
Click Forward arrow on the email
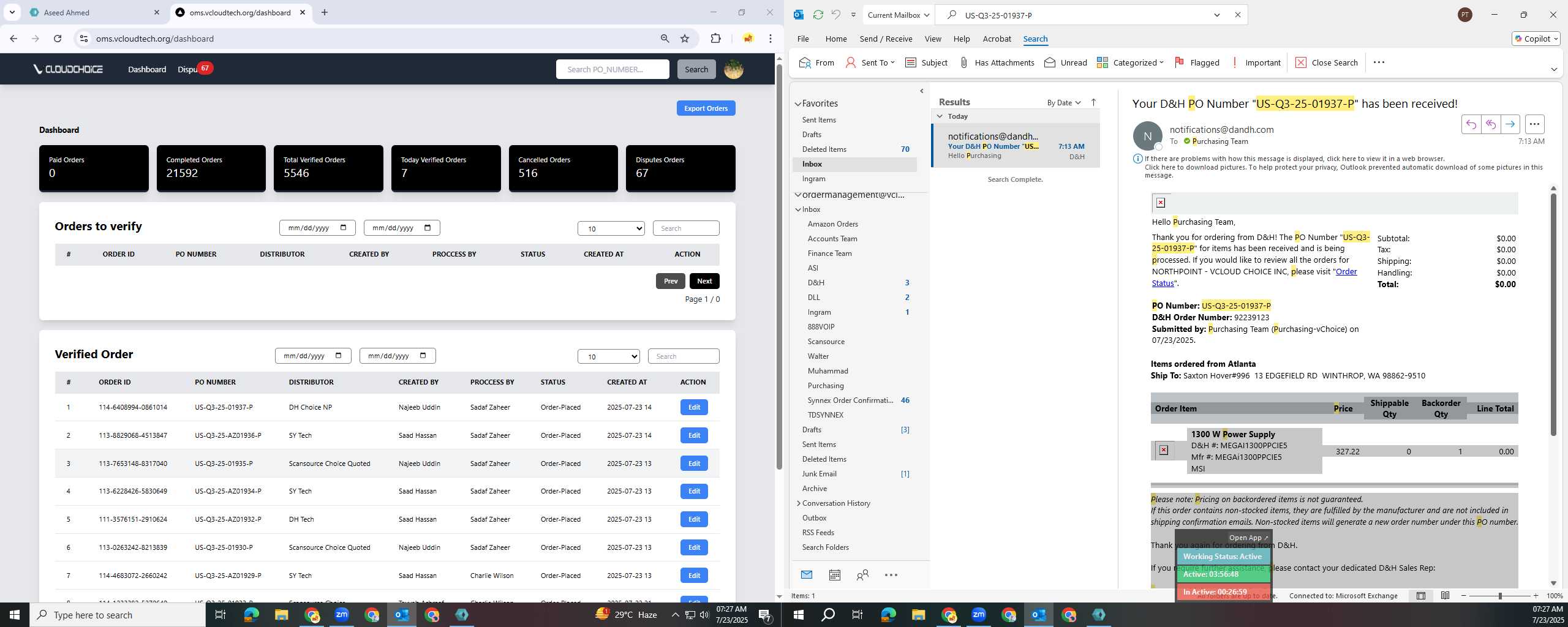click(x=1510, y=124)
